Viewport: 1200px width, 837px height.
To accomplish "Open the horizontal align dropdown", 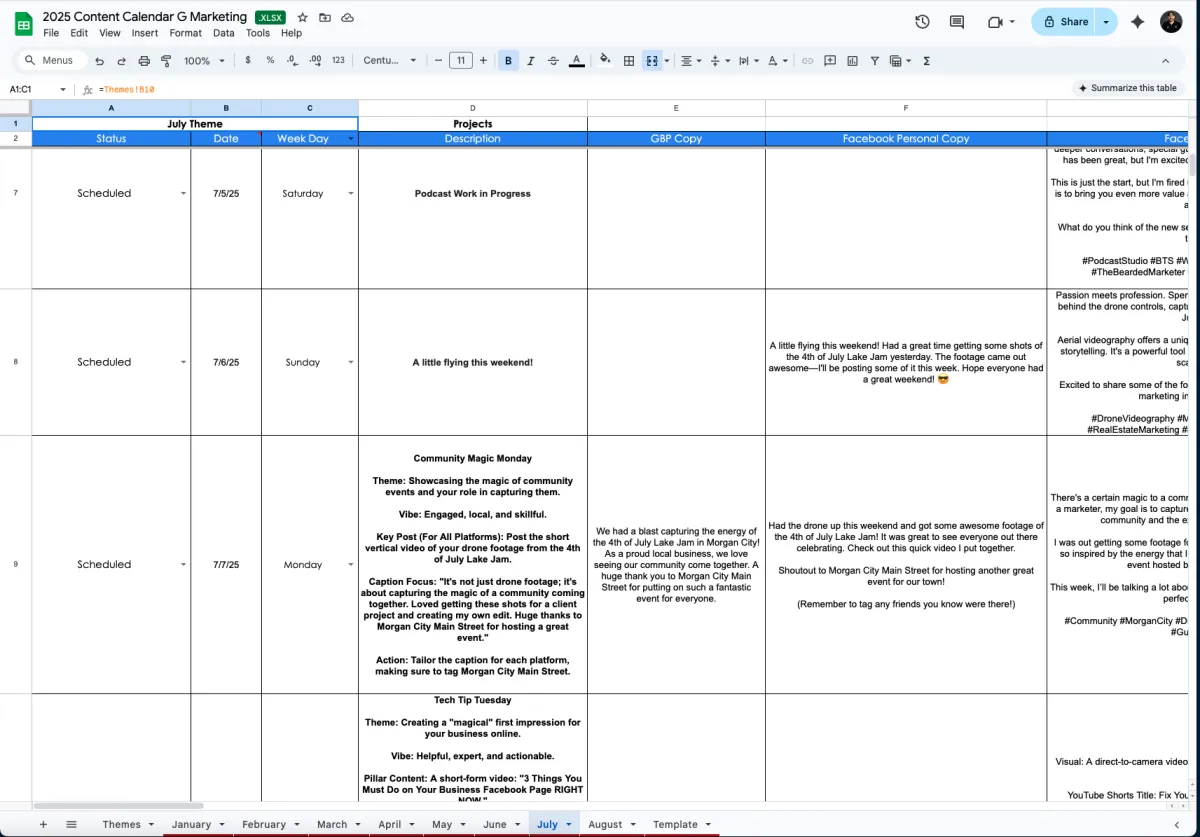I will coord(691,61).
